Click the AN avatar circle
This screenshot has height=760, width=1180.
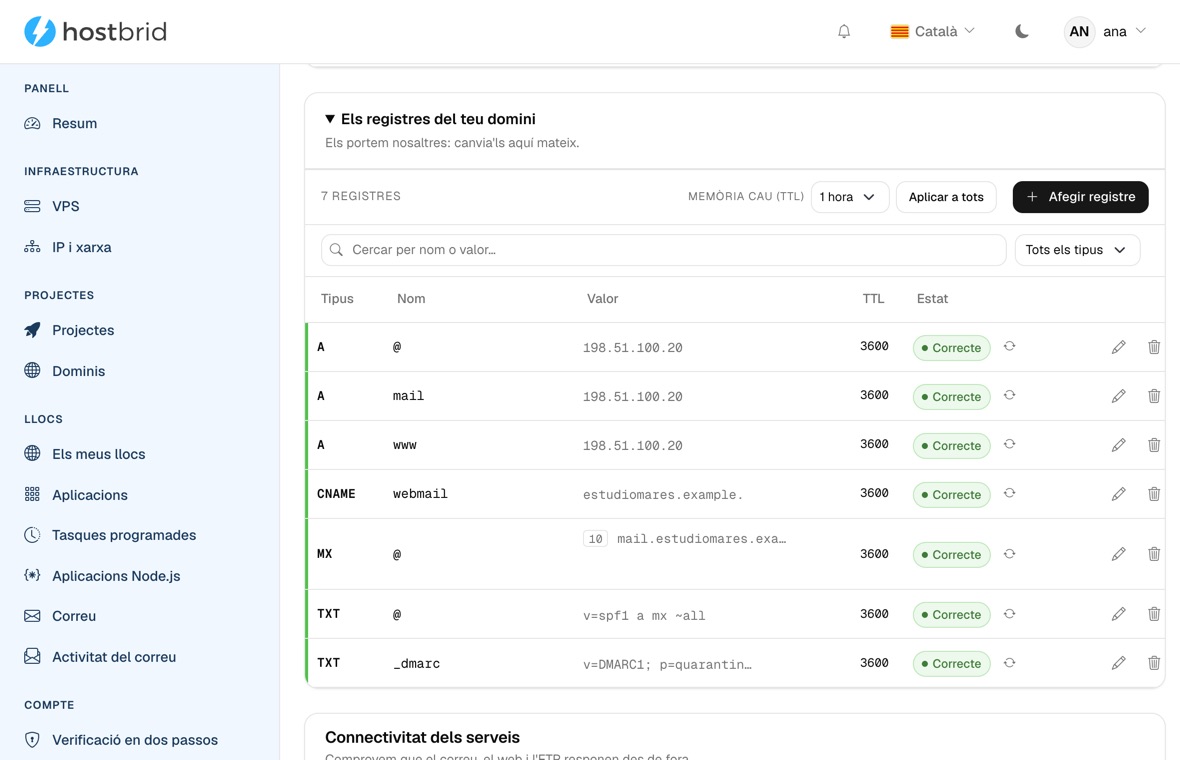1078,32
